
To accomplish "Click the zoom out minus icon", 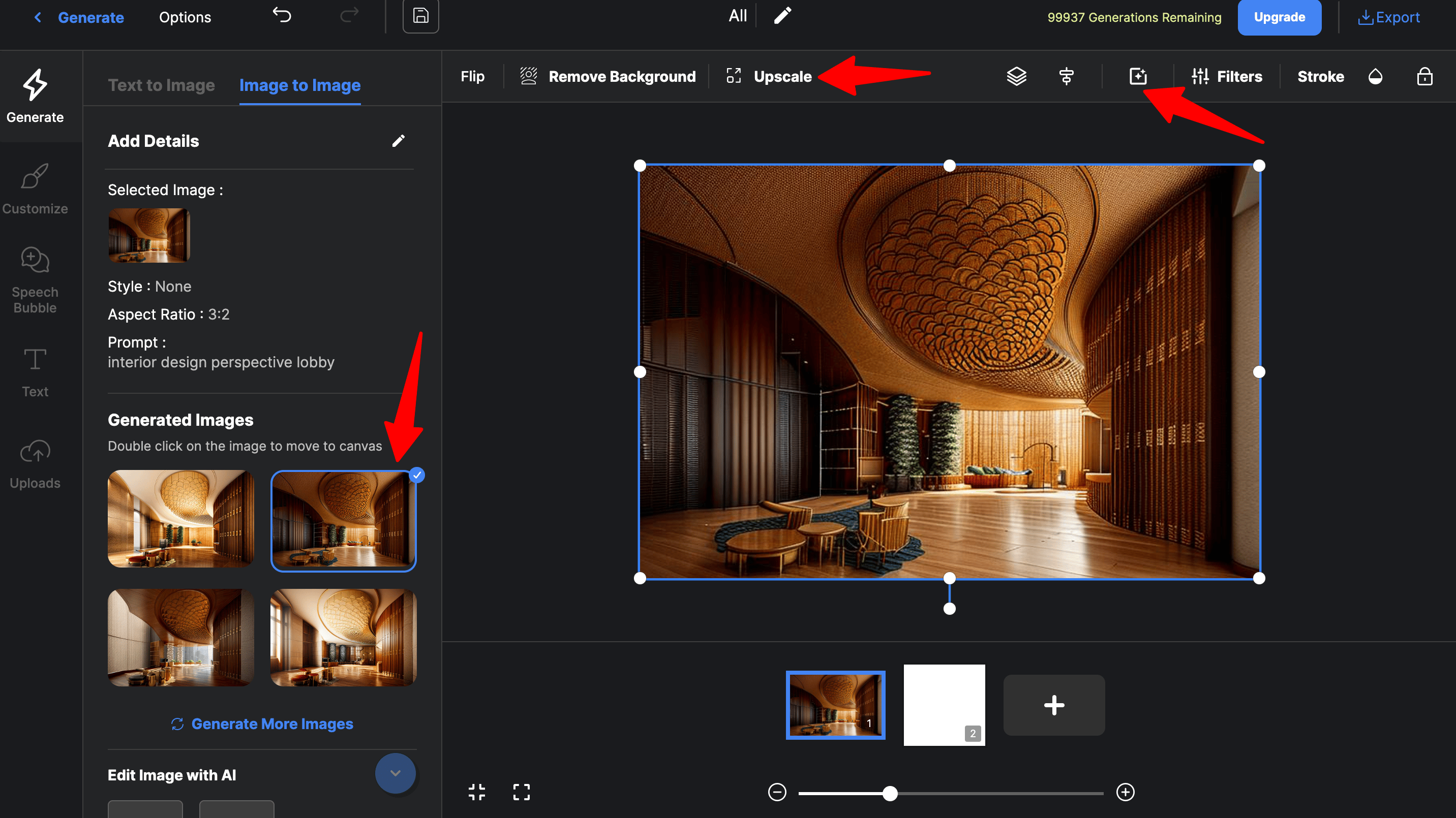I will pyautogui.click(x=777, y=792).
